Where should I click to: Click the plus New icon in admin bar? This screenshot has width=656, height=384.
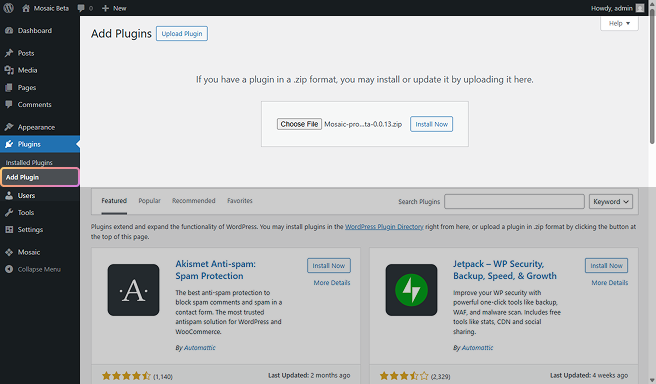(105, 8)
